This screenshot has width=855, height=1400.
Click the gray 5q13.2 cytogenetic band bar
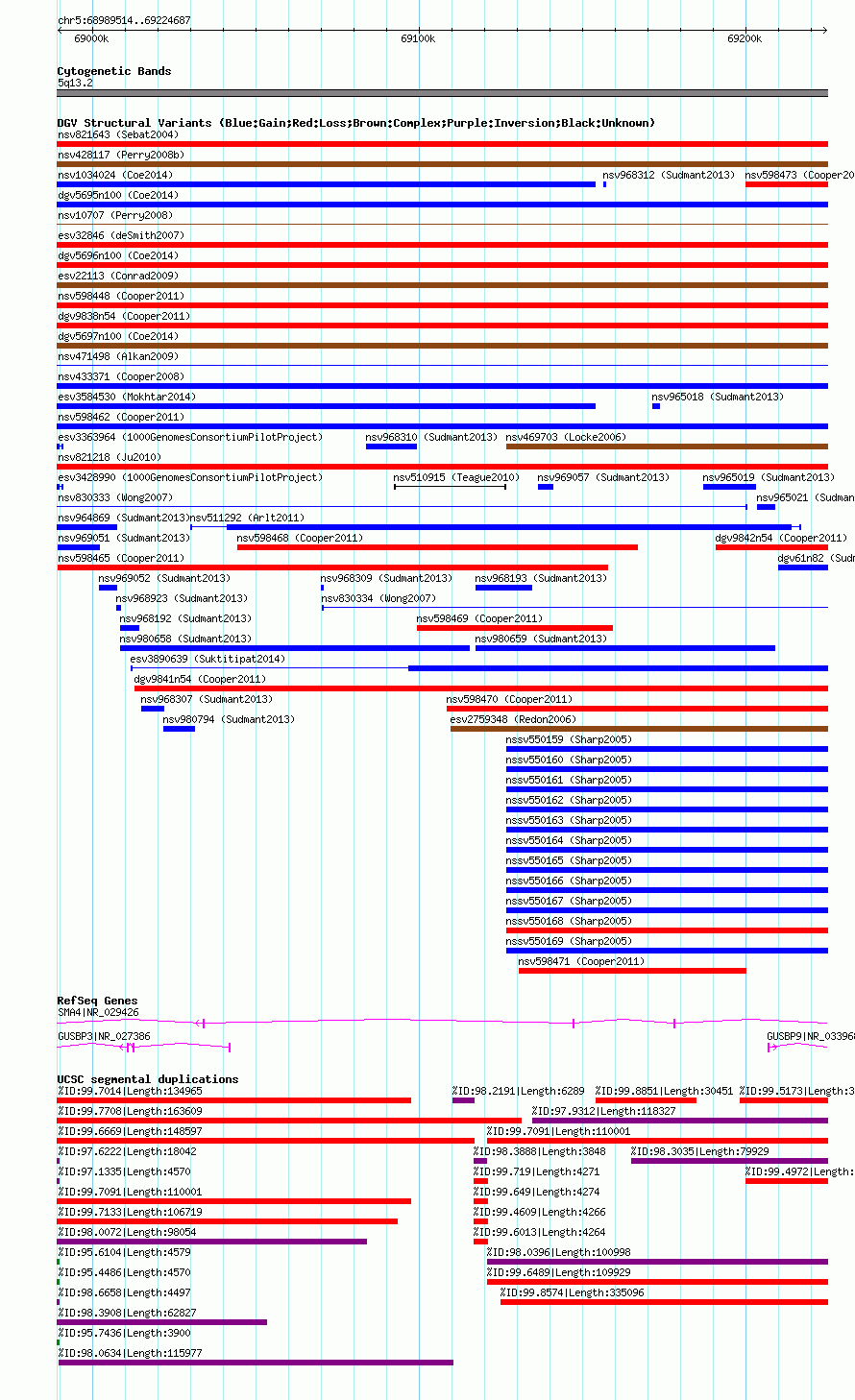[x=443, y=93]
